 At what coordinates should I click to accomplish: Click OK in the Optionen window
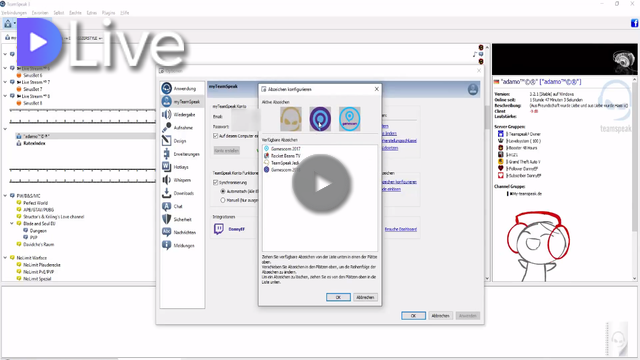click(x=413, y=316)
